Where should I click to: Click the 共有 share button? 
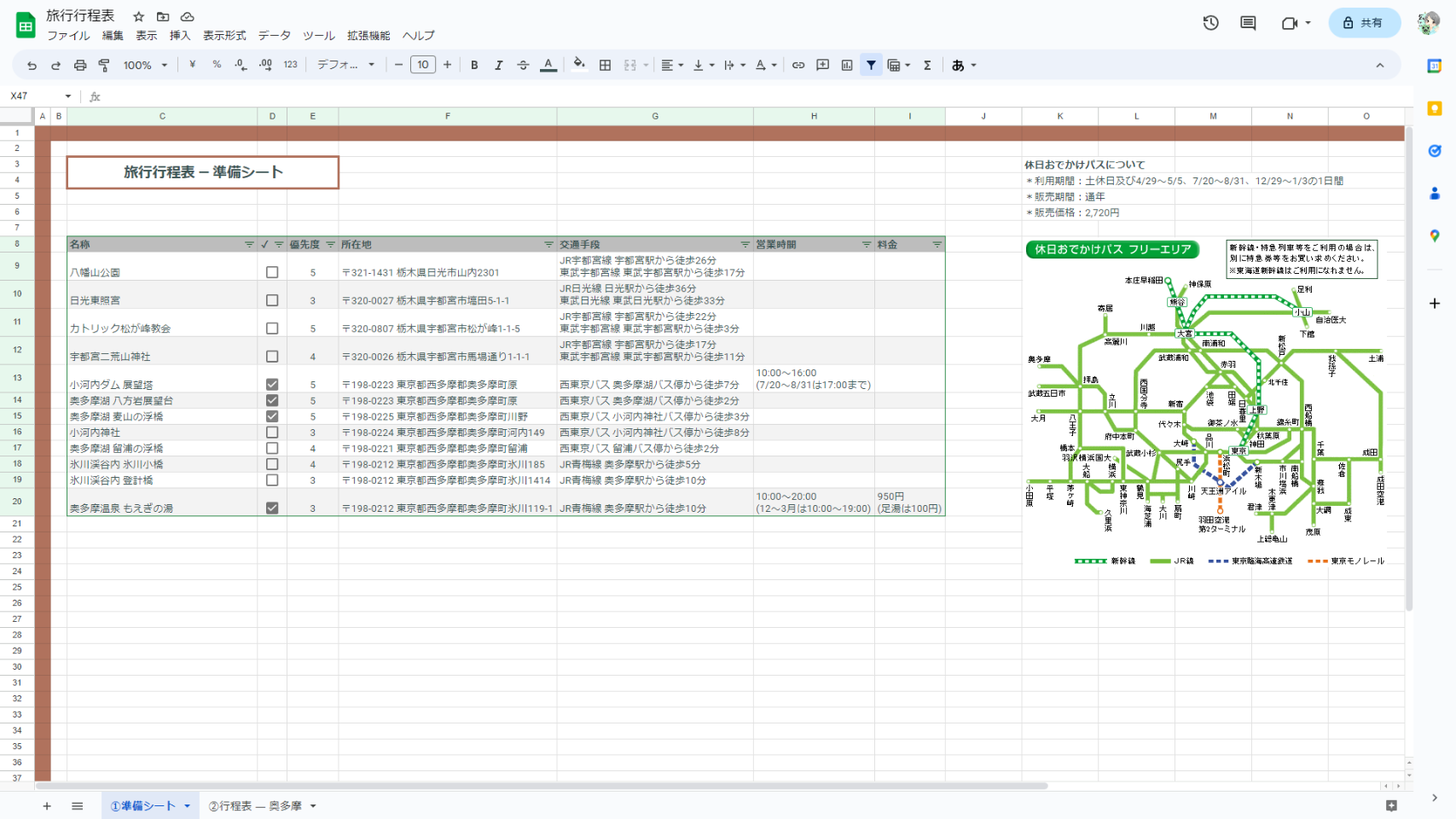pyautogui.click(x=1363, y=23)
